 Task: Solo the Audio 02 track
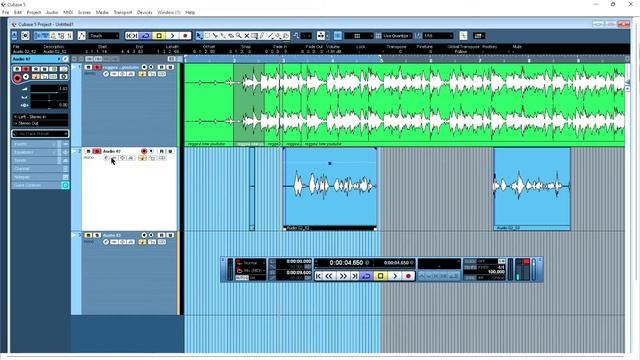tap(97, 151)
